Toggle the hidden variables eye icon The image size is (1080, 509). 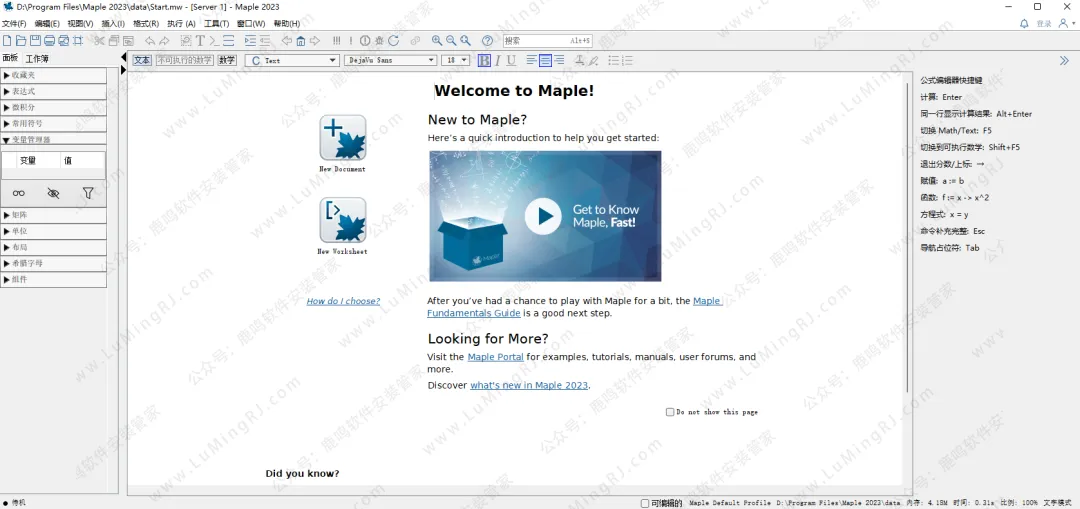(53, 193)
